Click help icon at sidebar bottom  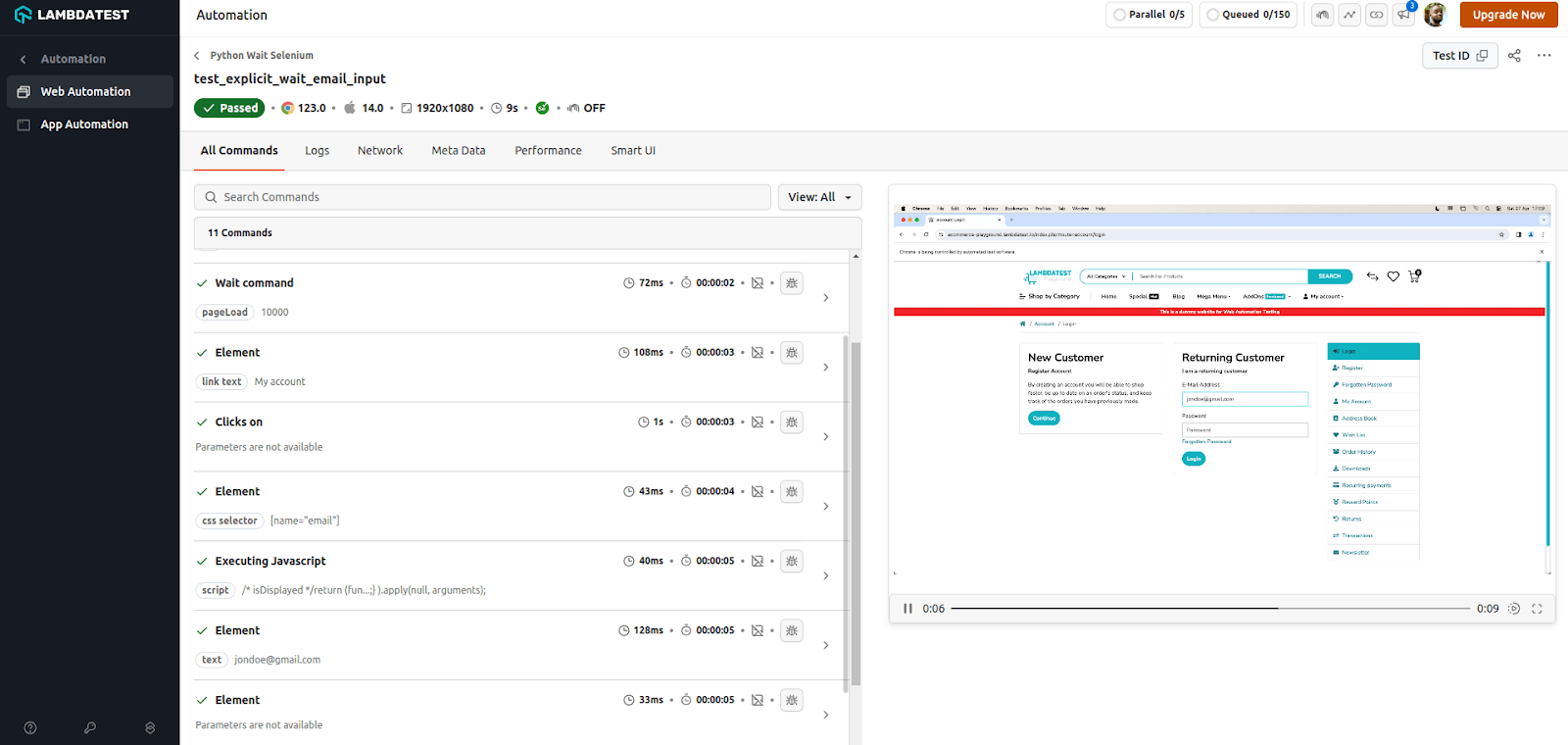click(x=30, y=728)
